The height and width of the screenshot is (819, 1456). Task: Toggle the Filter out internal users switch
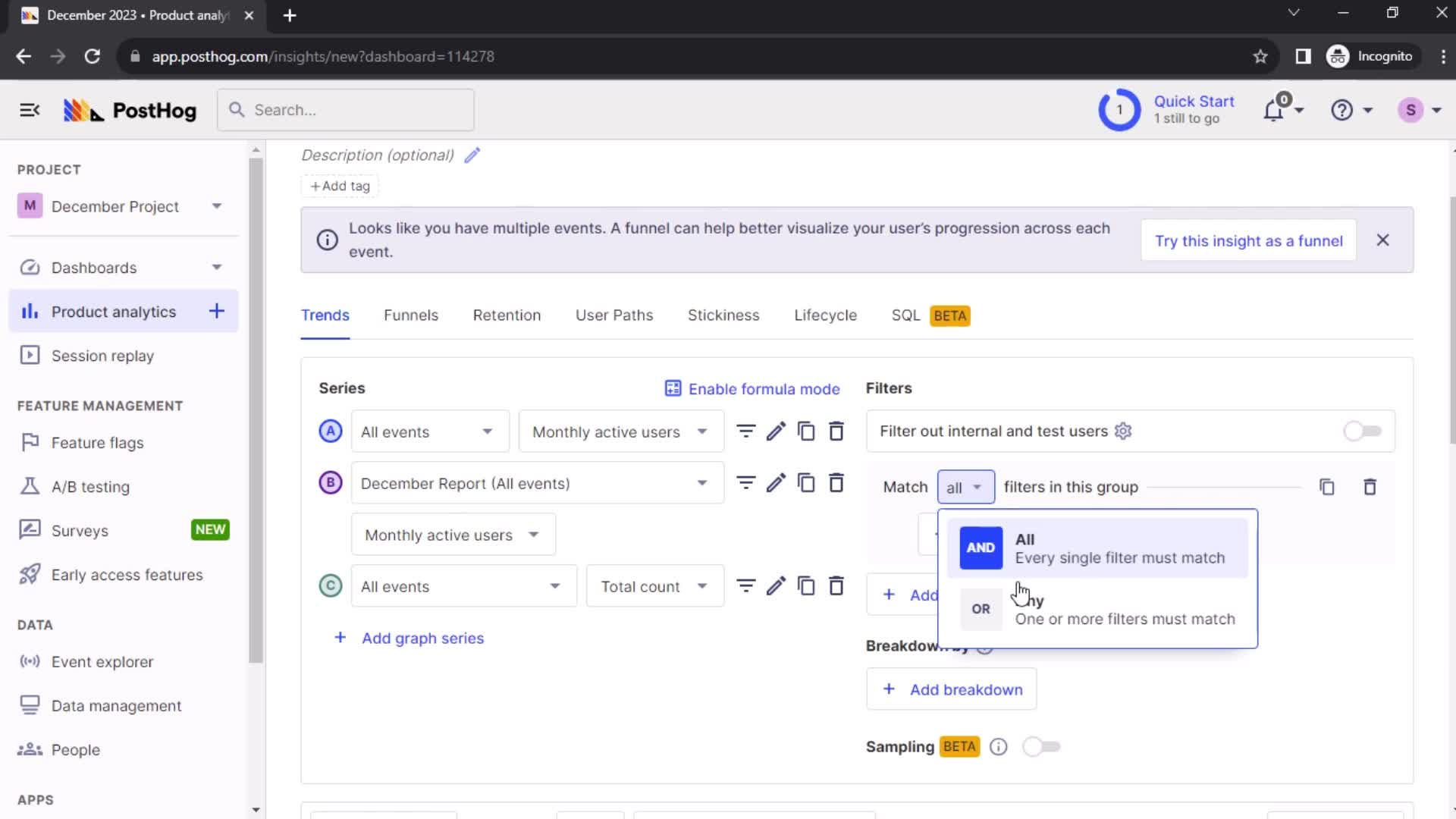(x=1362, y=431)
